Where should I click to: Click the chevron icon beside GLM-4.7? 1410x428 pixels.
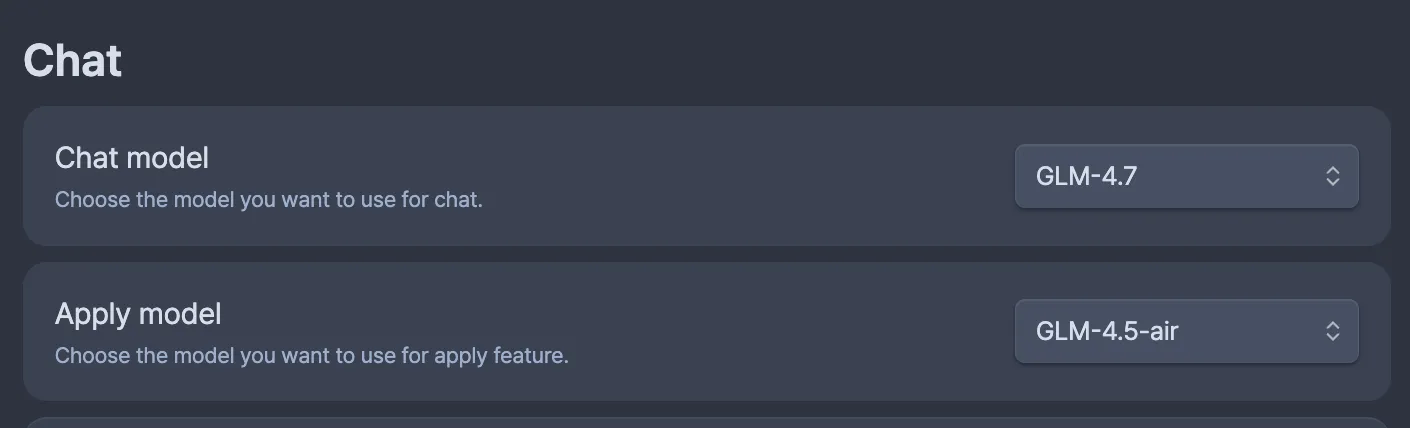pyautogui.click(x=1332, y=177)
